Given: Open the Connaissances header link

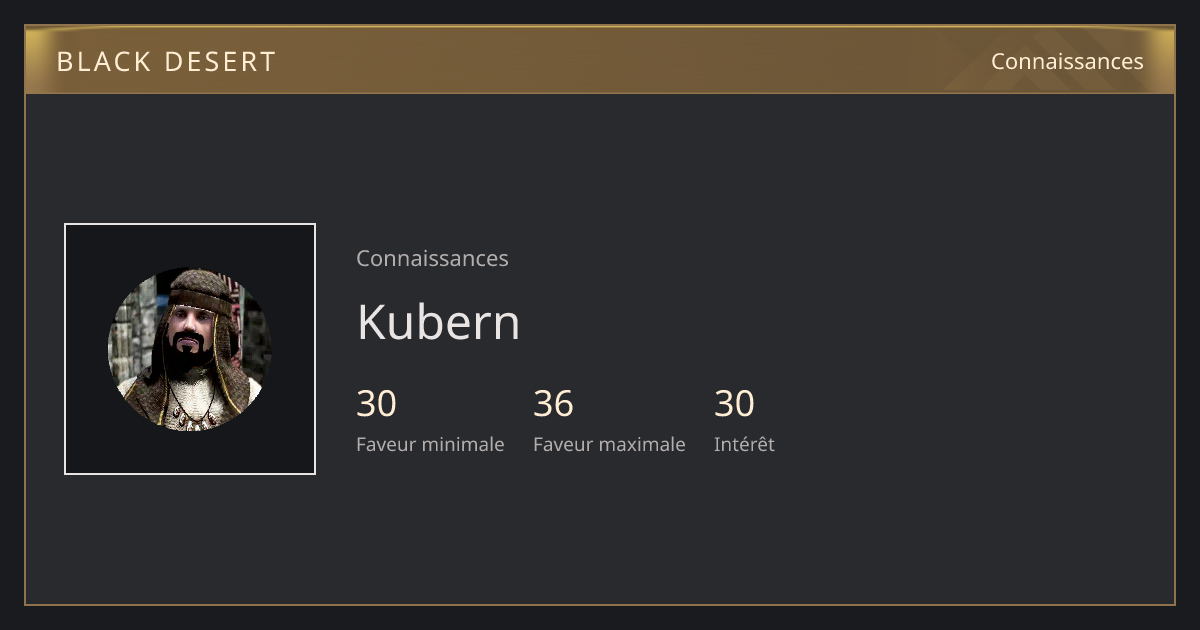Looking at the screenshot, I should (x=1067, y=61).
